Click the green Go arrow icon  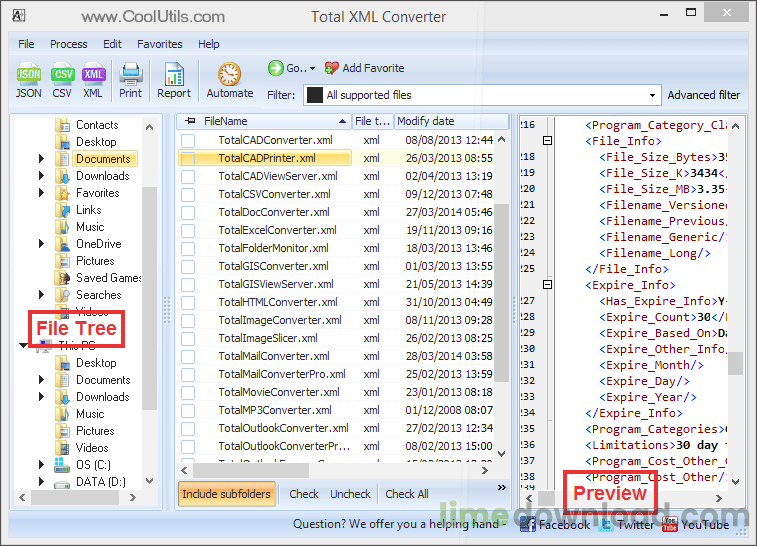tap(276, 68)
